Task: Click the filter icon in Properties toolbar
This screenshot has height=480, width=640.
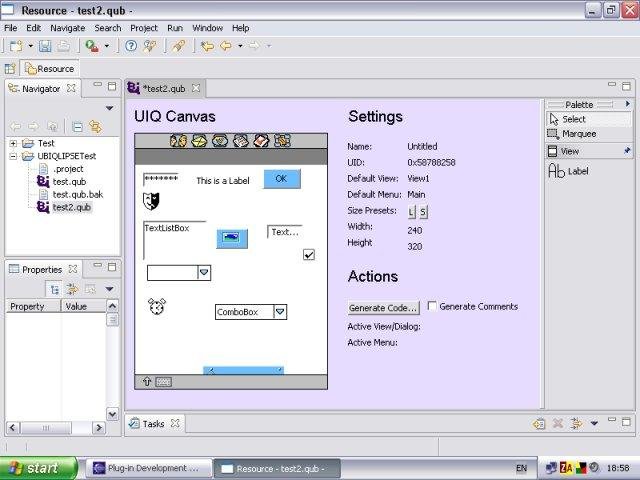Action: pyautogui.click(x=72, y=289)
